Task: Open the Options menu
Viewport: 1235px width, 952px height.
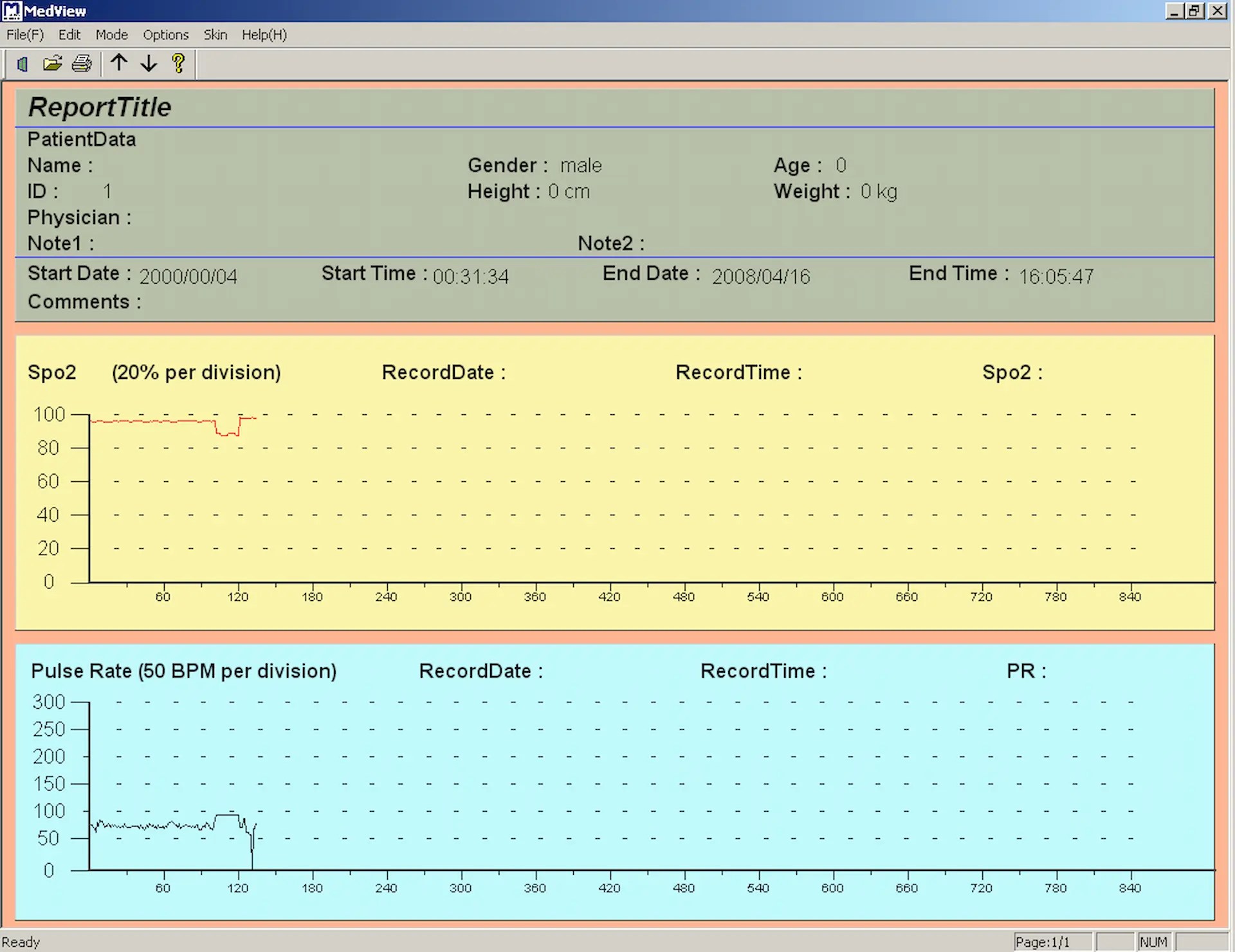Action: tap(165, 35)
